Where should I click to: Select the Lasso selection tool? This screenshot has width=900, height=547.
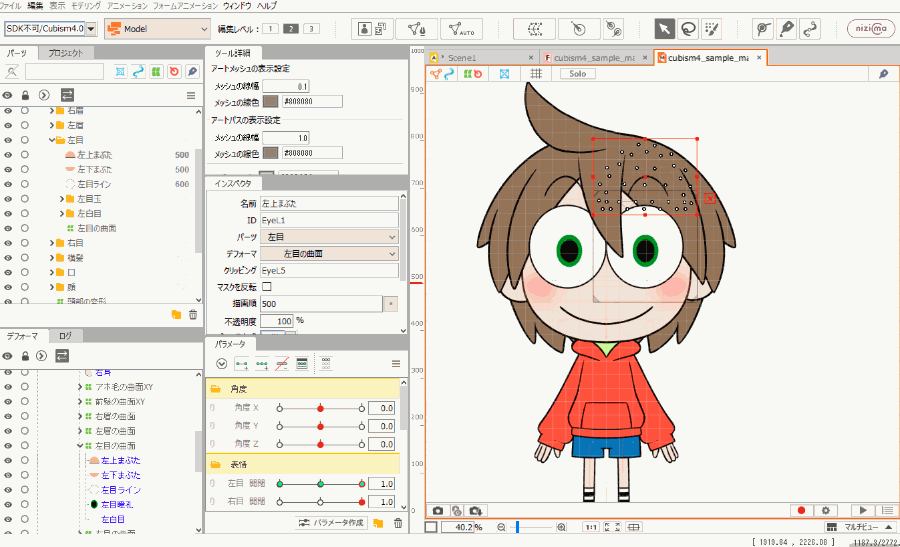[688, 29]
